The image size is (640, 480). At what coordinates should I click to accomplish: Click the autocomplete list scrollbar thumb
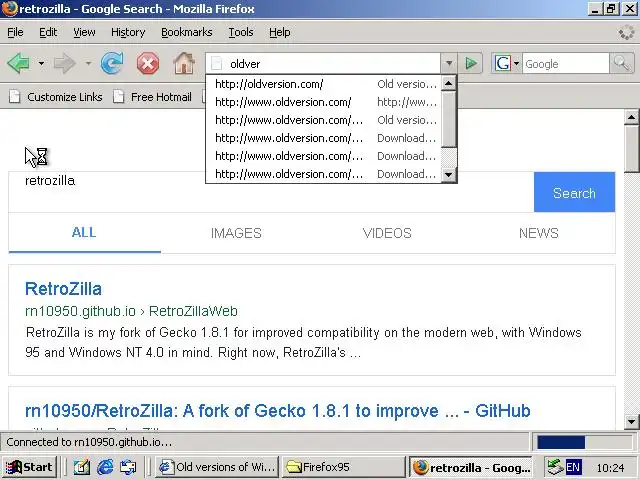click(449, 119)
